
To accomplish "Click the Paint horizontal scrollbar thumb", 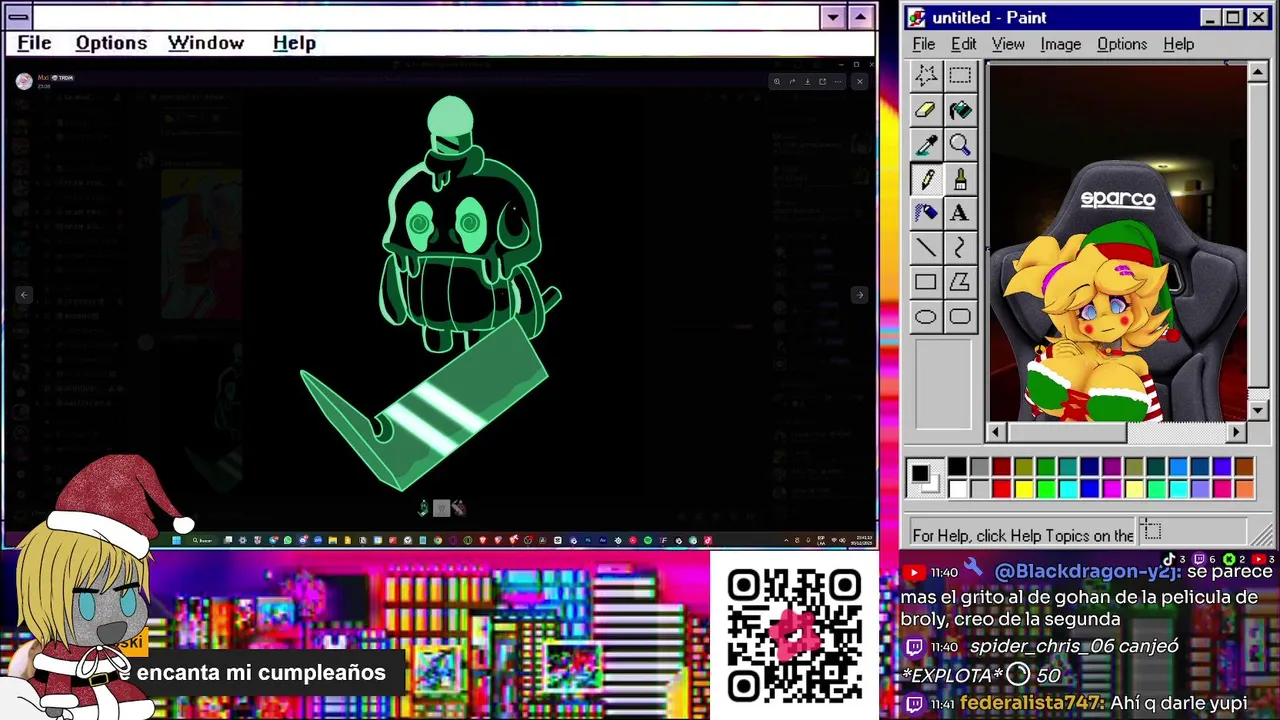I will (x=1066, y=432).
